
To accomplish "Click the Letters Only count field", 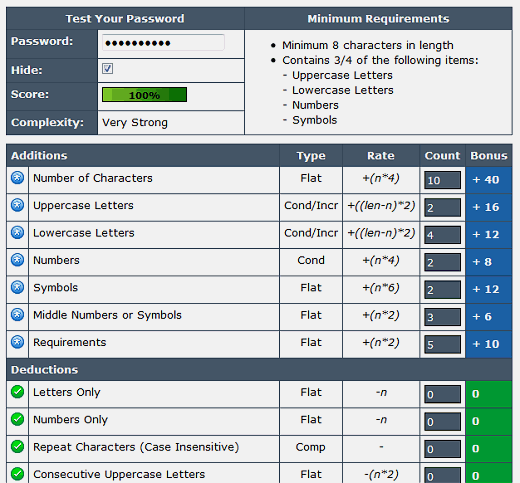I will (x=442, y=394).
